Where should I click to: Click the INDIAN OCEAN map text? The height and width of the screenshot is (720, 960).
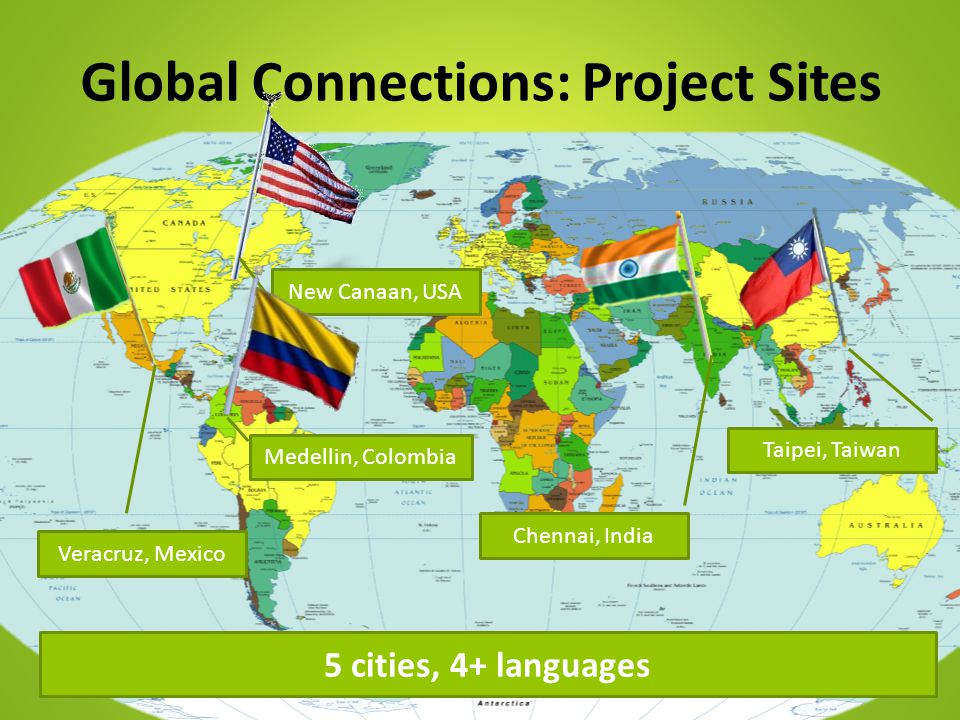click(716, 486)
